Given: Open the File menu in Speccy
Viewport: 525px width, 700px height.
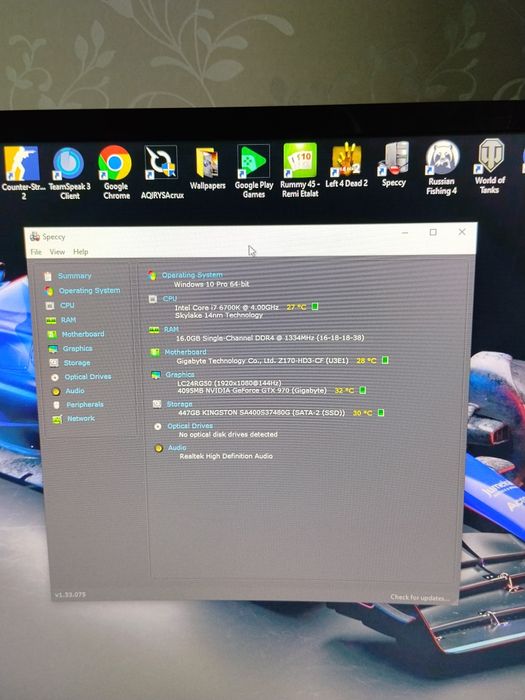Looking at the screenshot, I should [x=36, y=252].
